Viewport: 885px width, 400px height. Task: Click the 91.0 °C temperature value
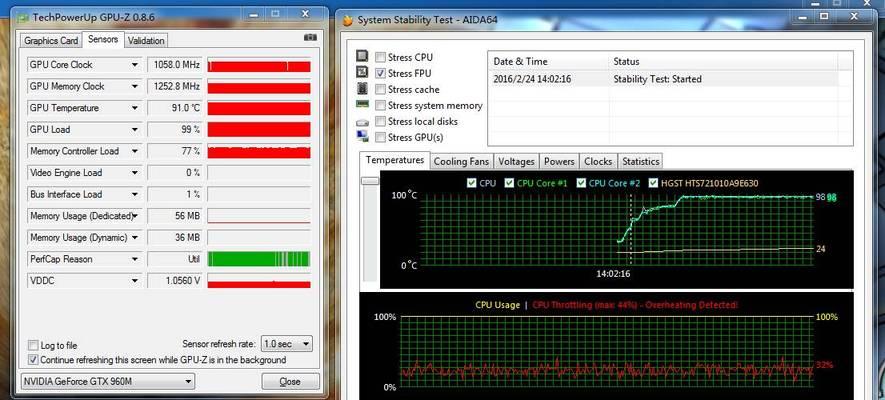coord(174,108)
